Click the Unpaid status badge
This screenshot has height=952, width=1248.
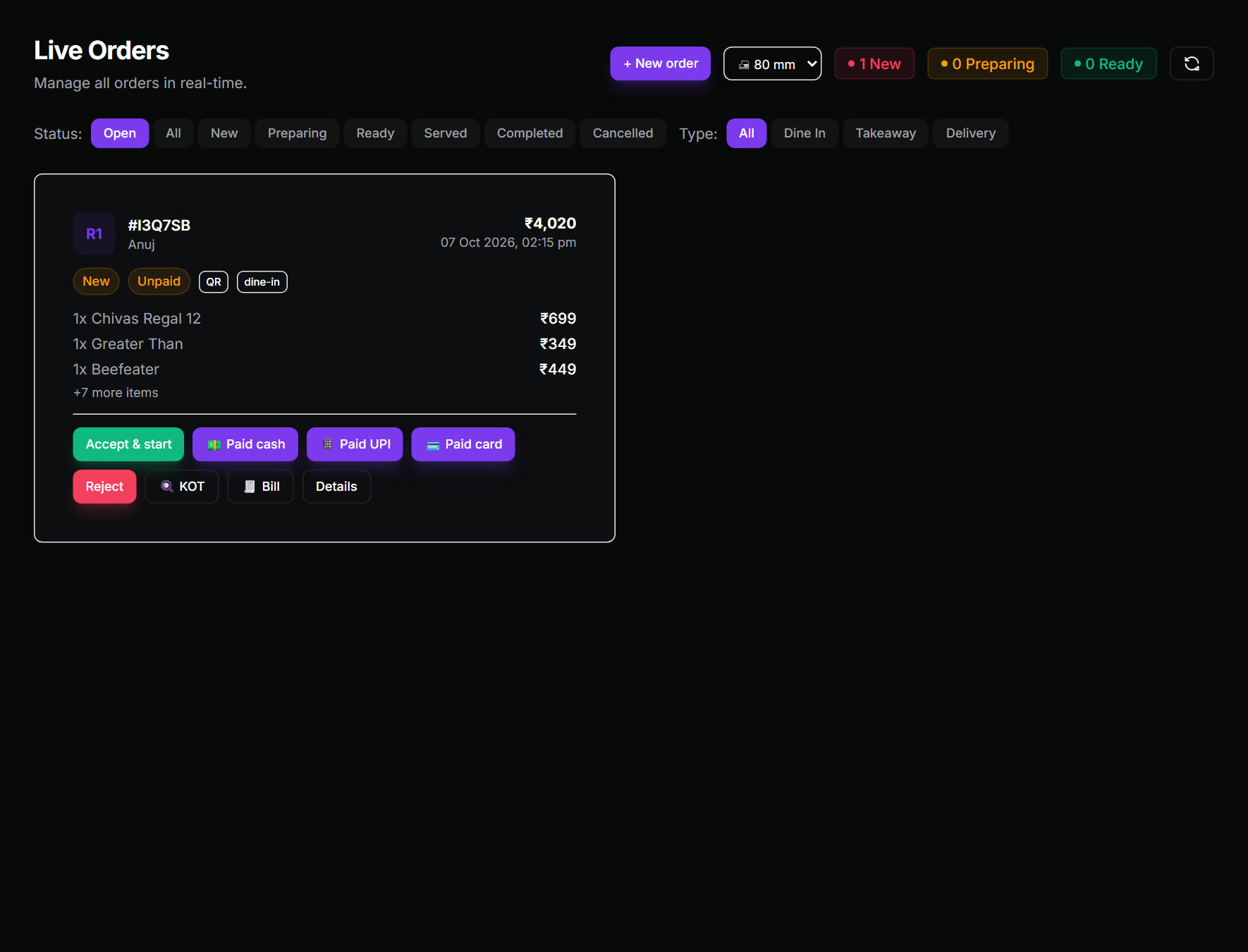[159, 281]
